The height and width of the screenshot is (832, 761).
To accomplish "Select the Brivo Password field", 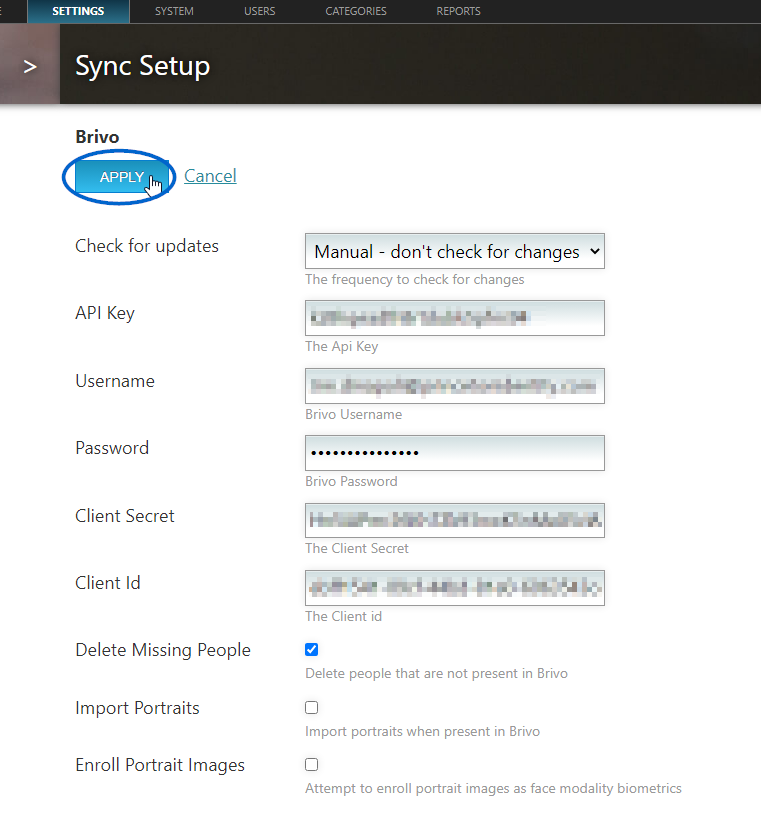I will [x=455, y=453].
